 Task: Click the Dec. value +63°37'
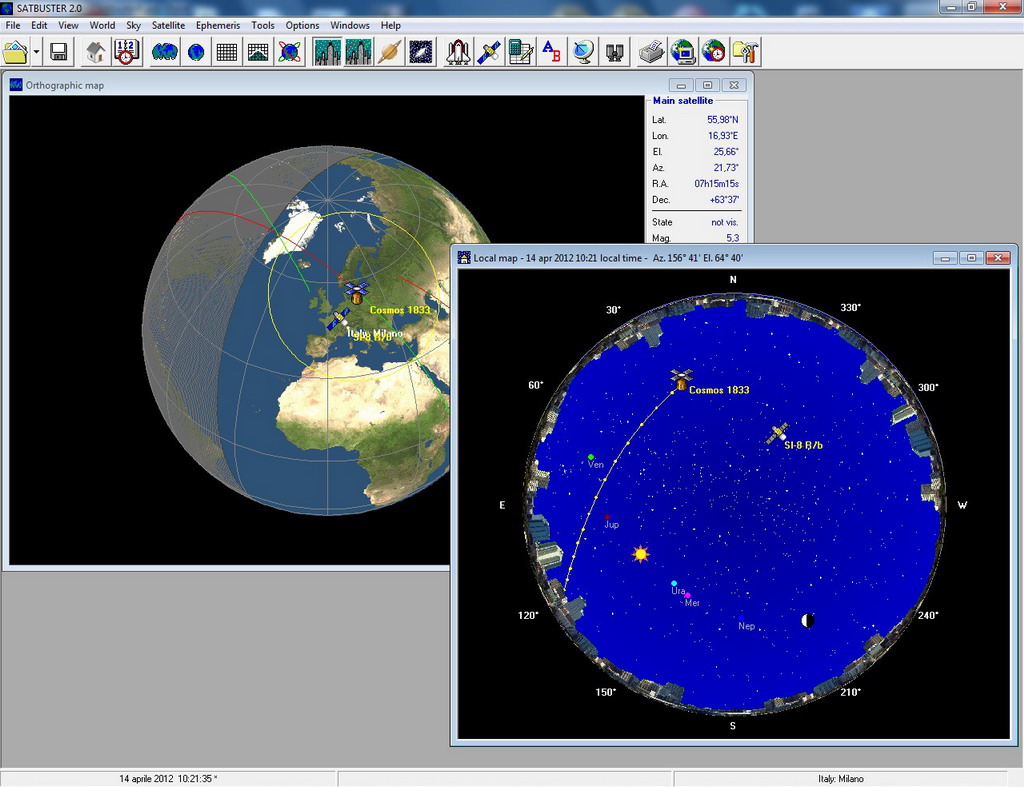pyautogui.click(x=724, y=200)
